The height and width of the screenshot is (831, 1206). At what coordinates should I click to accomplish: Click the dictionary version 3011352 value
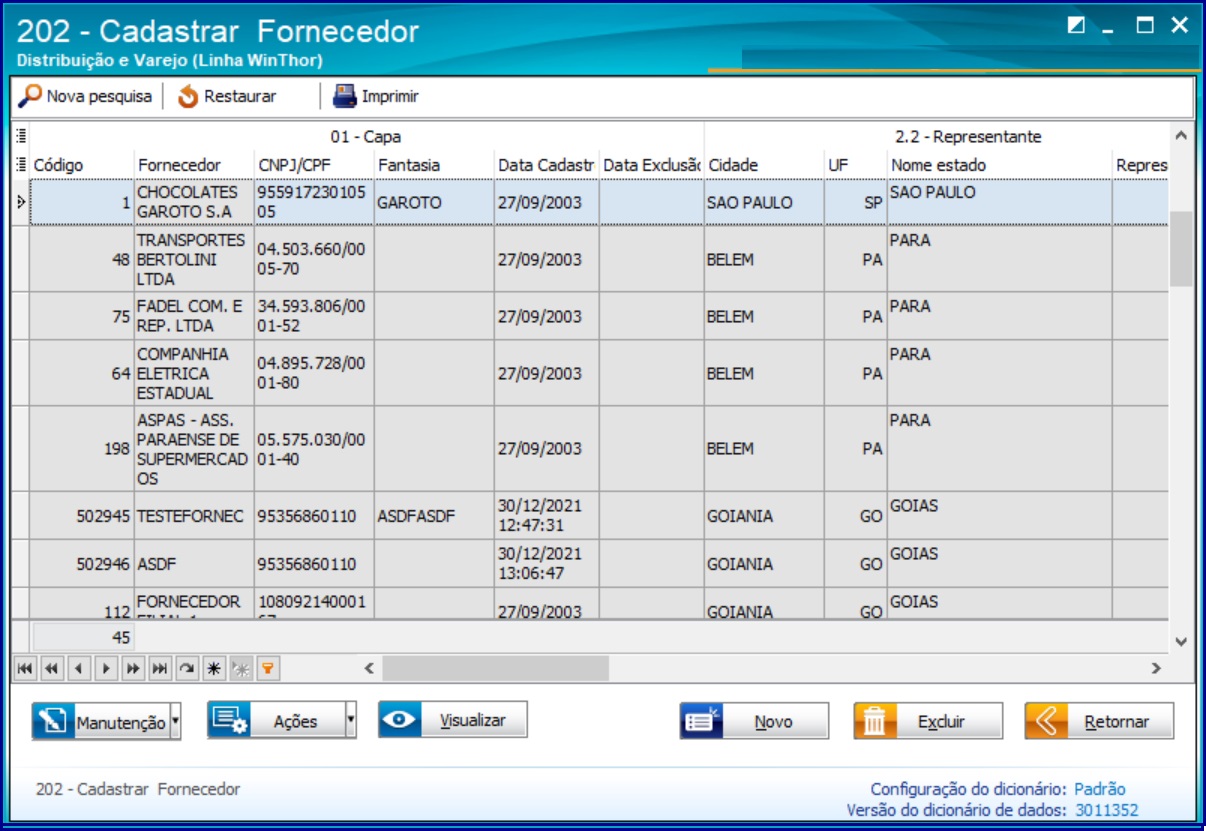[x=1106, y=810]
